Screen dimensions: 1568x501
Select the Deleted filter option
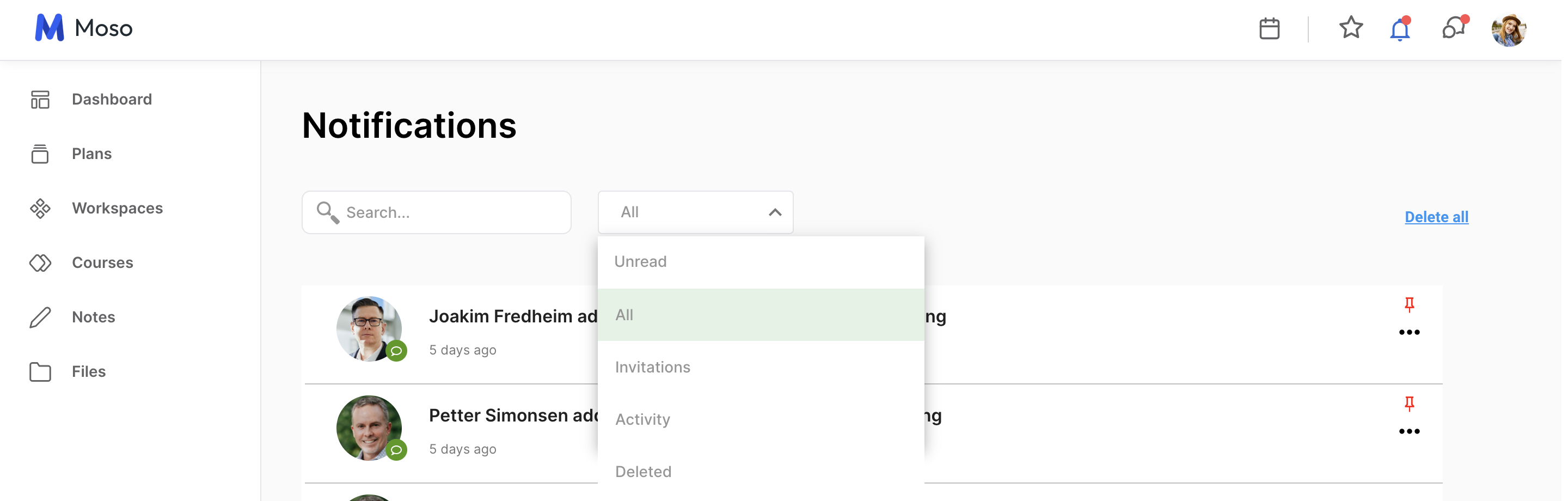click(760, 472)
